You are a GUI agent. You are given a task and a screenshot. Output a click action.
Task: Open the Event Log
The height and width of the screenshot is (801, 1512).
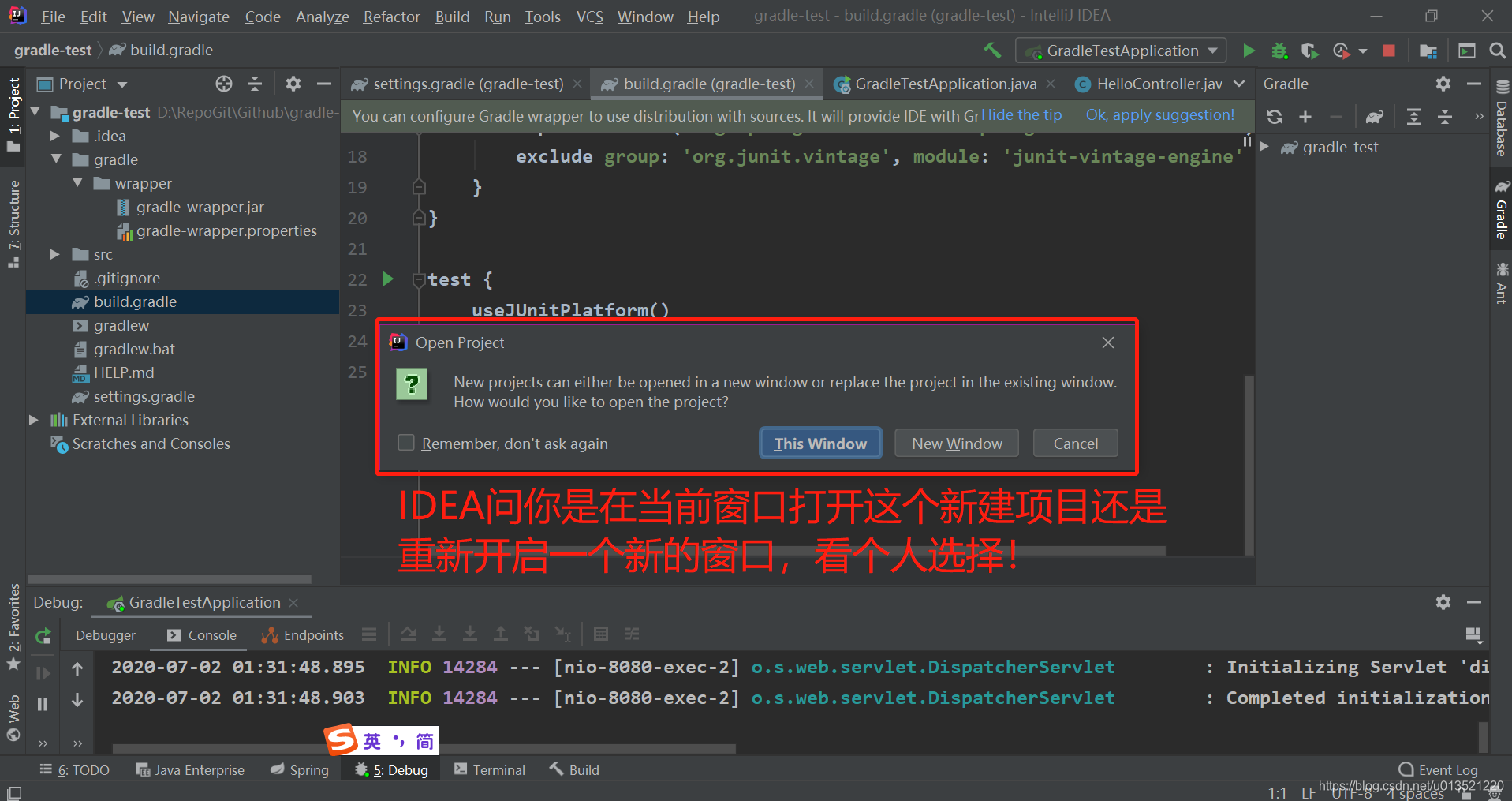point(1439,769)
